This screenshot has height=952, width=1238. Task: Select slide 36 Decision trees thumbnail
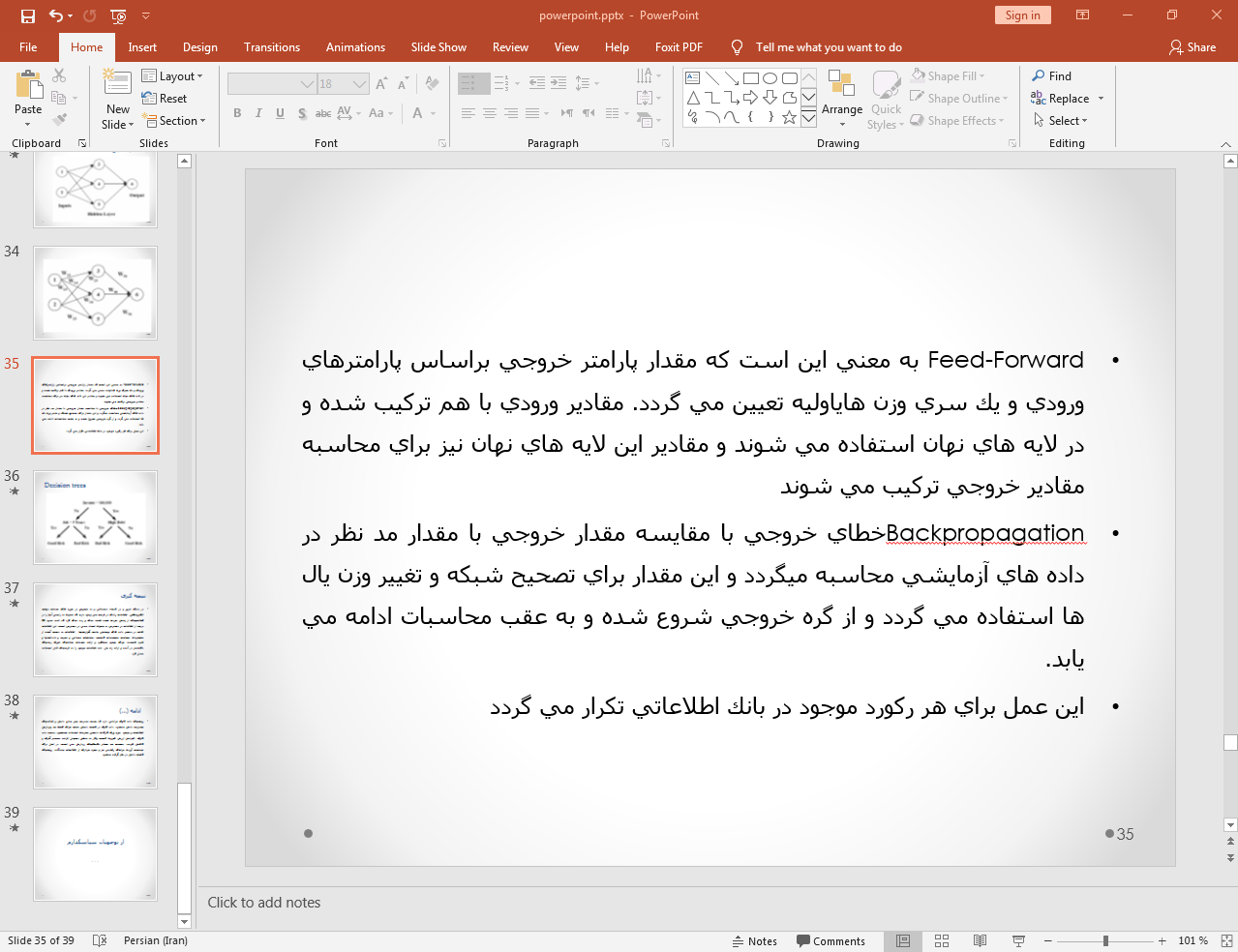point(95,517)
